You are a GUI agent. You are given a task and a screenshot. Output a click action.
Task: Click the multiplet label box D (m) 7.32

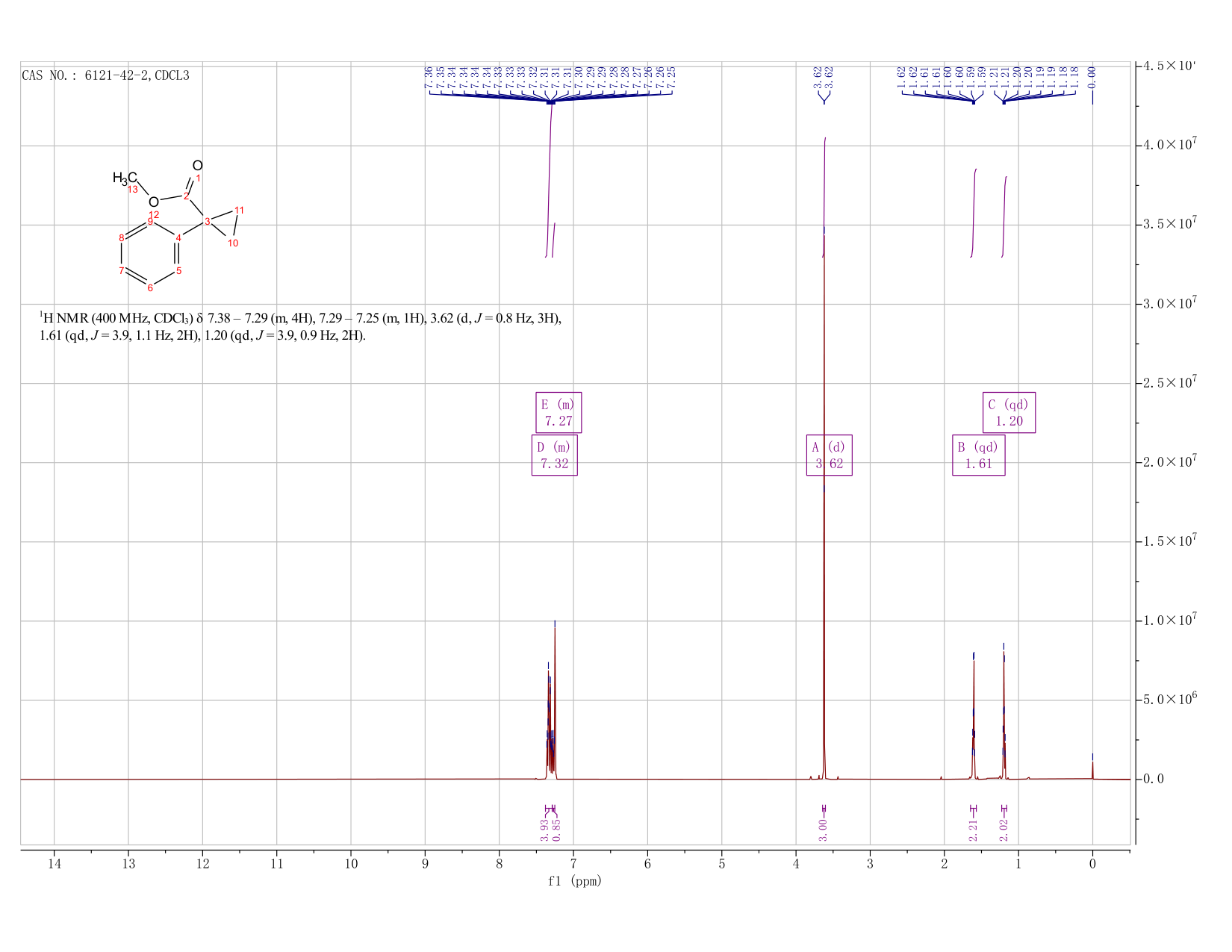pos(554,455)
